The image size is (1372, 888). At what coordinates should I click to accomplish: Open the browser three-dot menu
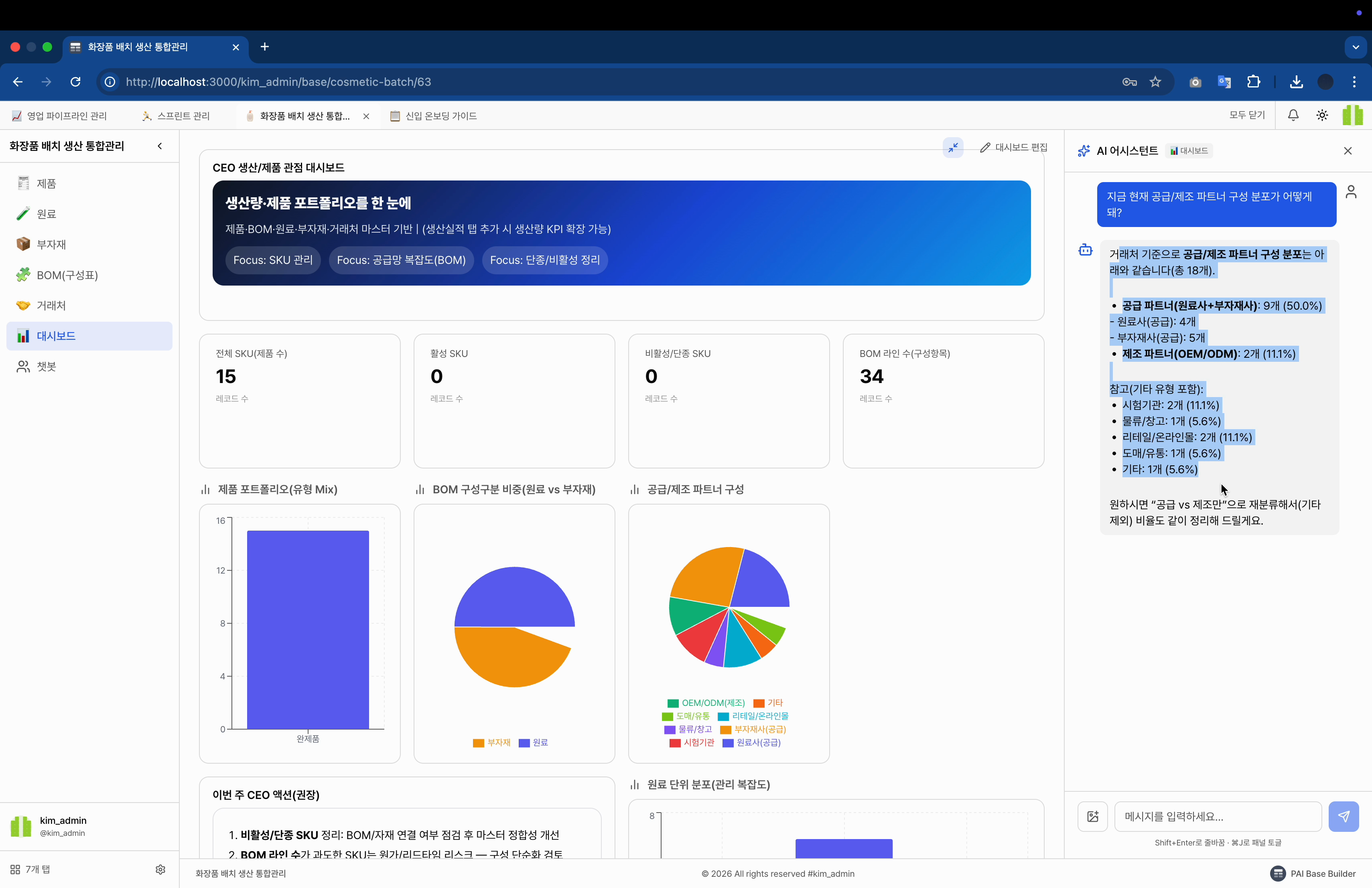coord(1354,82)
